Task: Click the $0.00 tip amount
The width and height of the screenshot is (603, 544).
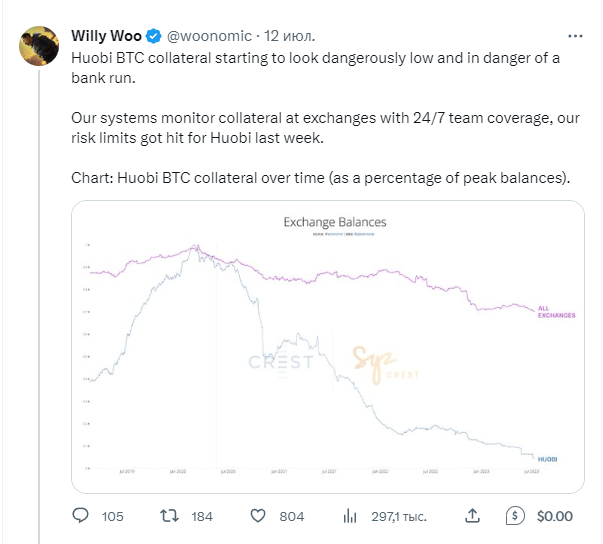Action: [555, 516]
